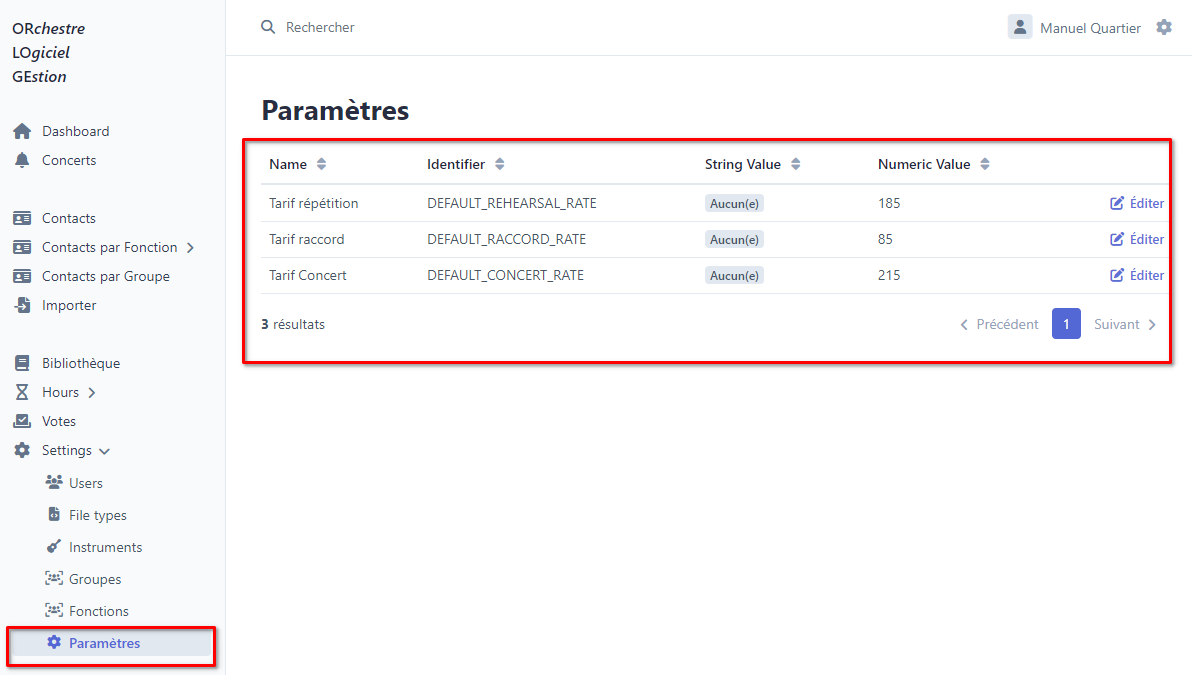Screen dimensions: 1192x675
Task: Click the gear icon beside Manuel Quartier
Action: tap(1164, 27)
